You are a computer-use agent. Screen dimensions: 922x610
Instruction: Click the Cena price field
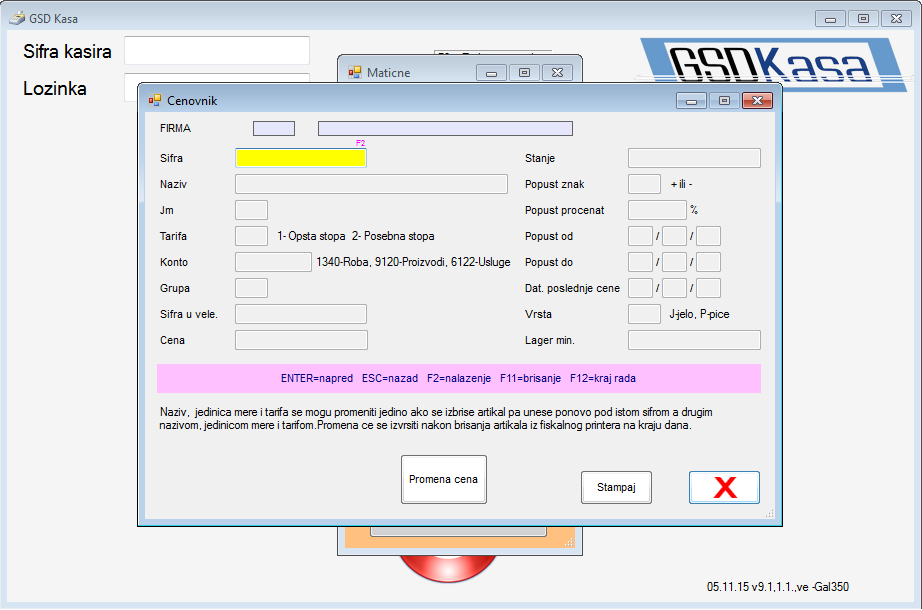tap(301, 340)
